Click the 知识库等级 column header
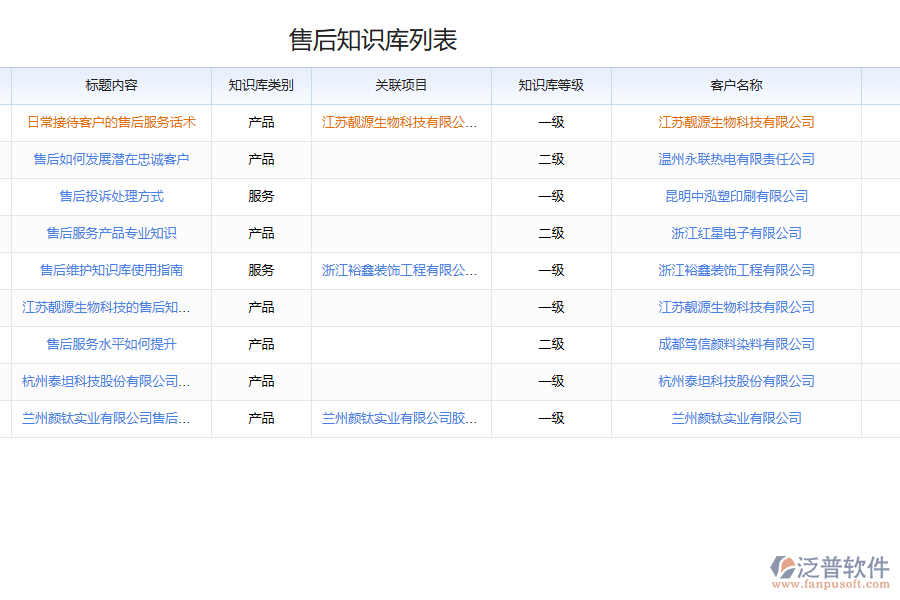The width and height of the screenshot is (900, 600). pyautogui.click(x=551, y=85)
